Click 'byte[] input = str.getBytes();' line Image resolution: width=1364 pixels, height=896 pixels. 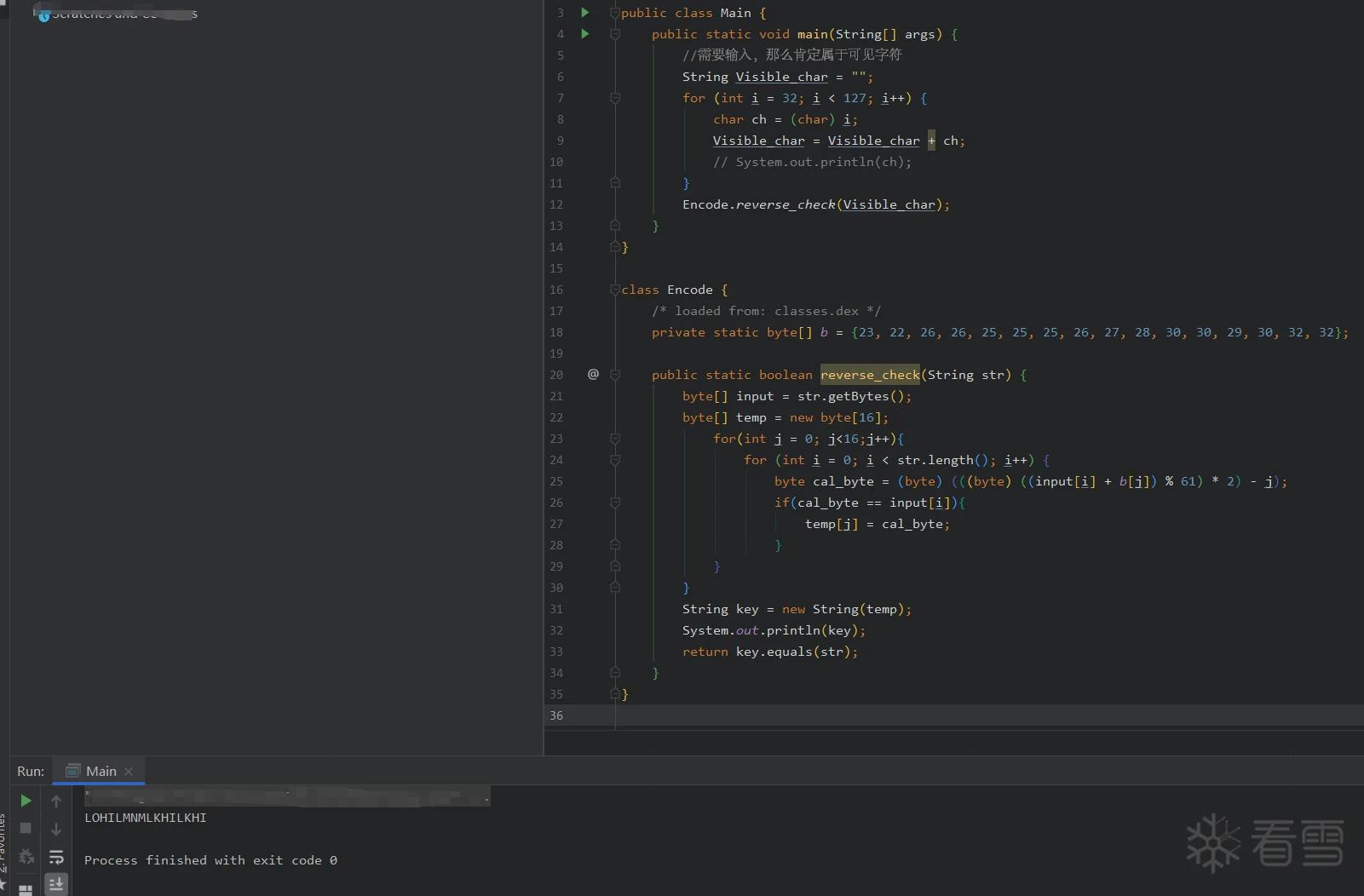coord(797,396)
